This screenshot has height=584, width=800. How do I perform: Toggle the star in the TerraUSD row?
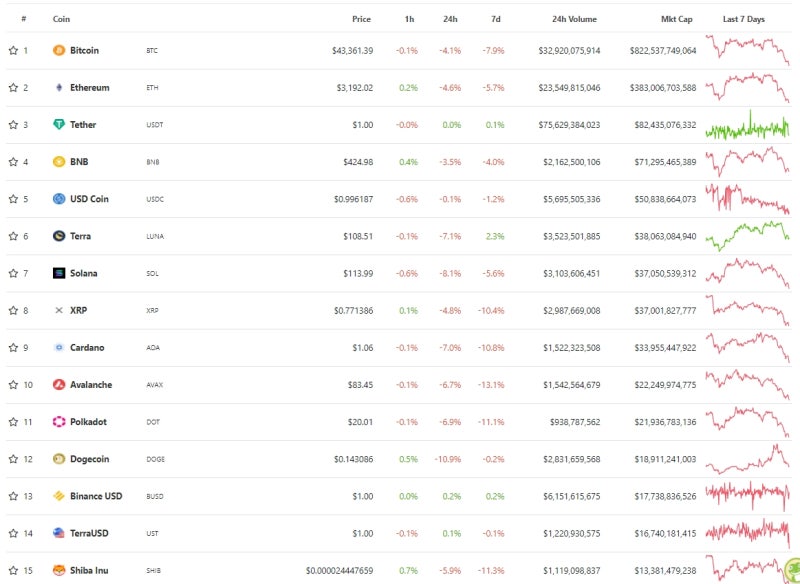pyautogui.click(x=13, y=533)
